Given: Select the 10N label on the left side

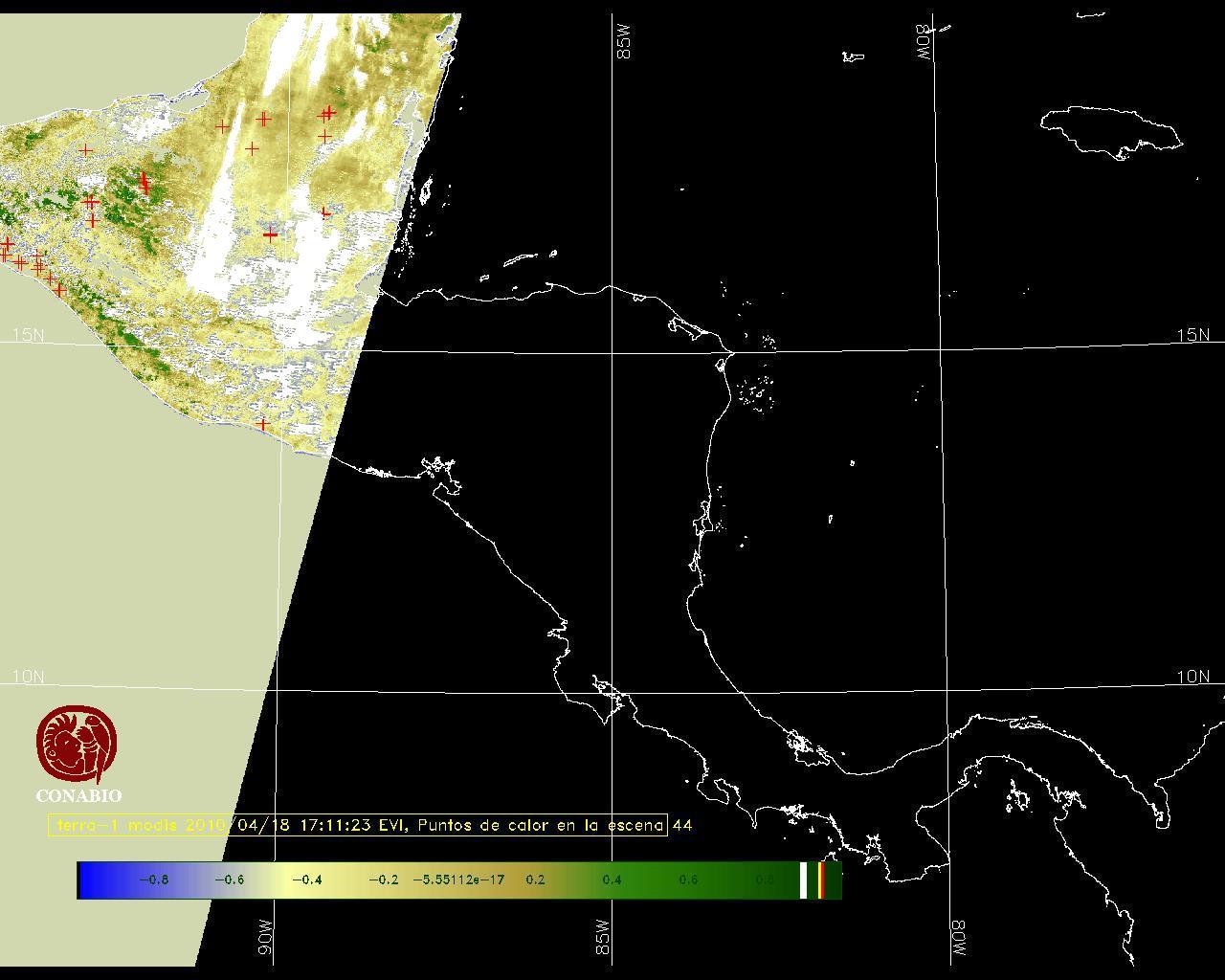Looking at the screenshot, I should [x=28, y=677].
